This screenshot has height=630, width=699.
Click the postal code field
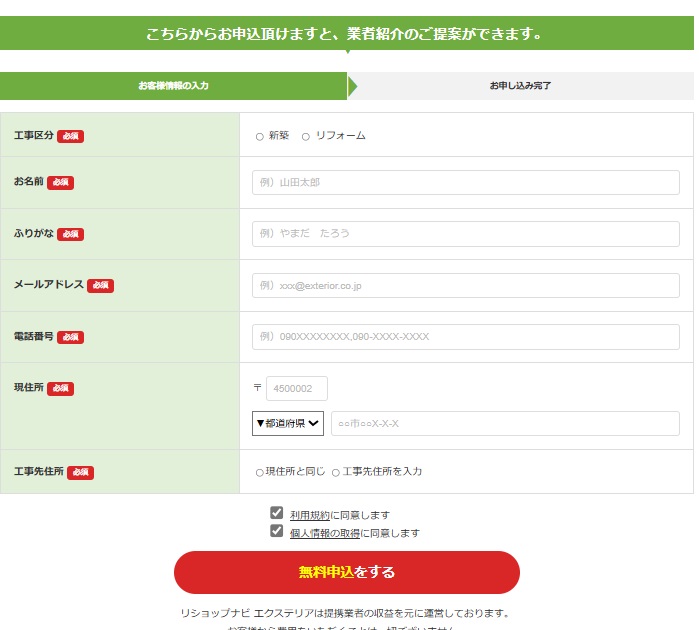(x=296, y=388)
